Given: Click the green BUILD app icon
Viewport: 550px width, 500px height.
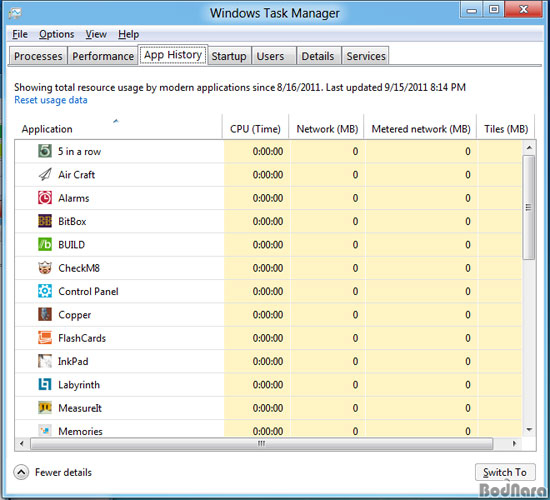Looking at the screenshot, I should [x=45, y=245].
